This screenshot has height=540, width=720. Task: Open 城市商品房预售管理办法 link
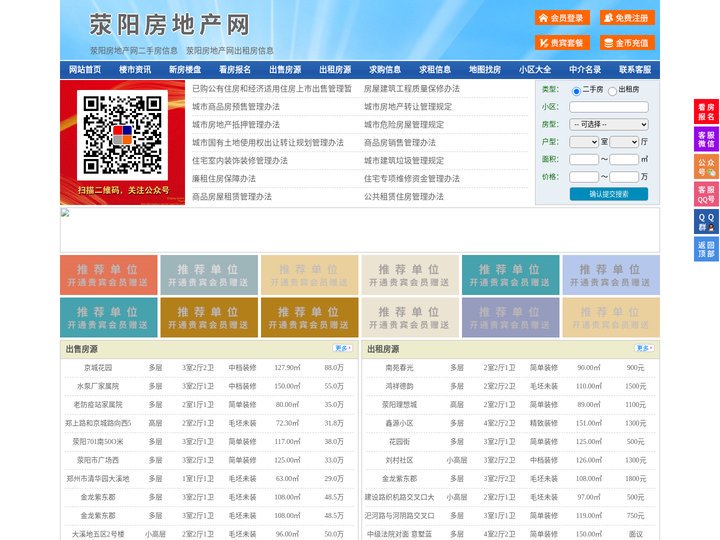pos(236,107)
